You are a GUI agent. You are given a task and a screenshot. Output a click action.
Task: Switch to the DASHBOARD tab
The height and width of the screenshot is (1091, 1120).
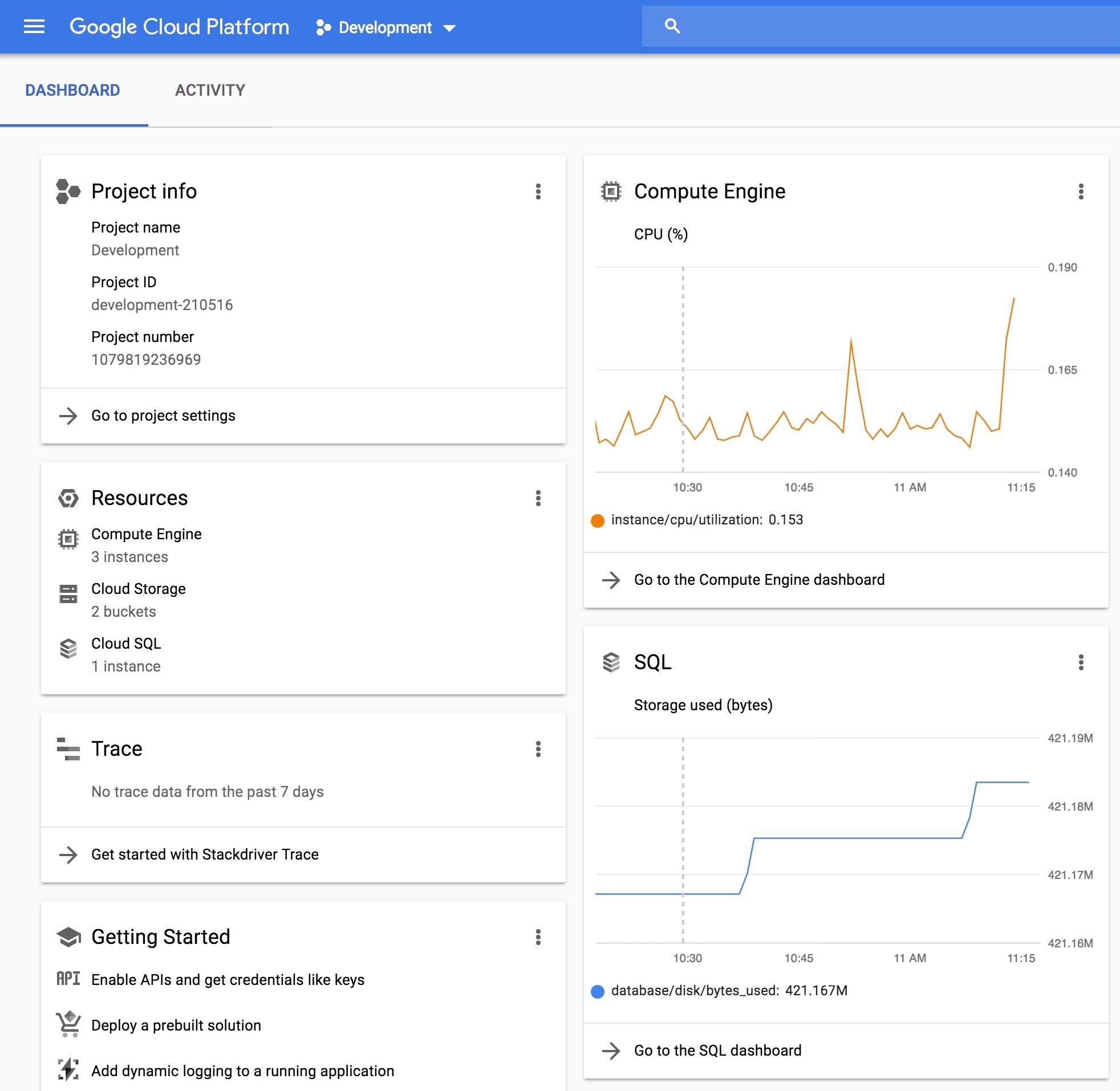tap(73, 90)
